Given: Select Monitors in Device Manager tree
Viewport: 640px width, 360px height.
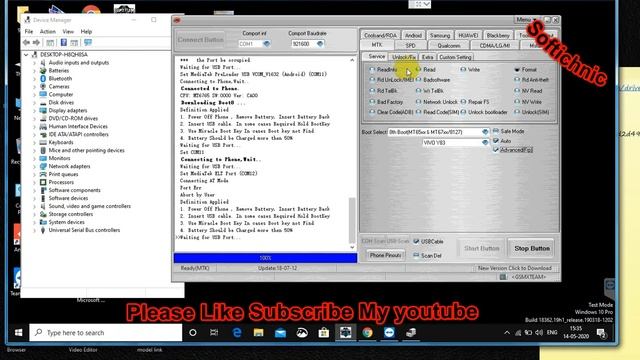Looking at the screenshot, I should tap(59, 158).
